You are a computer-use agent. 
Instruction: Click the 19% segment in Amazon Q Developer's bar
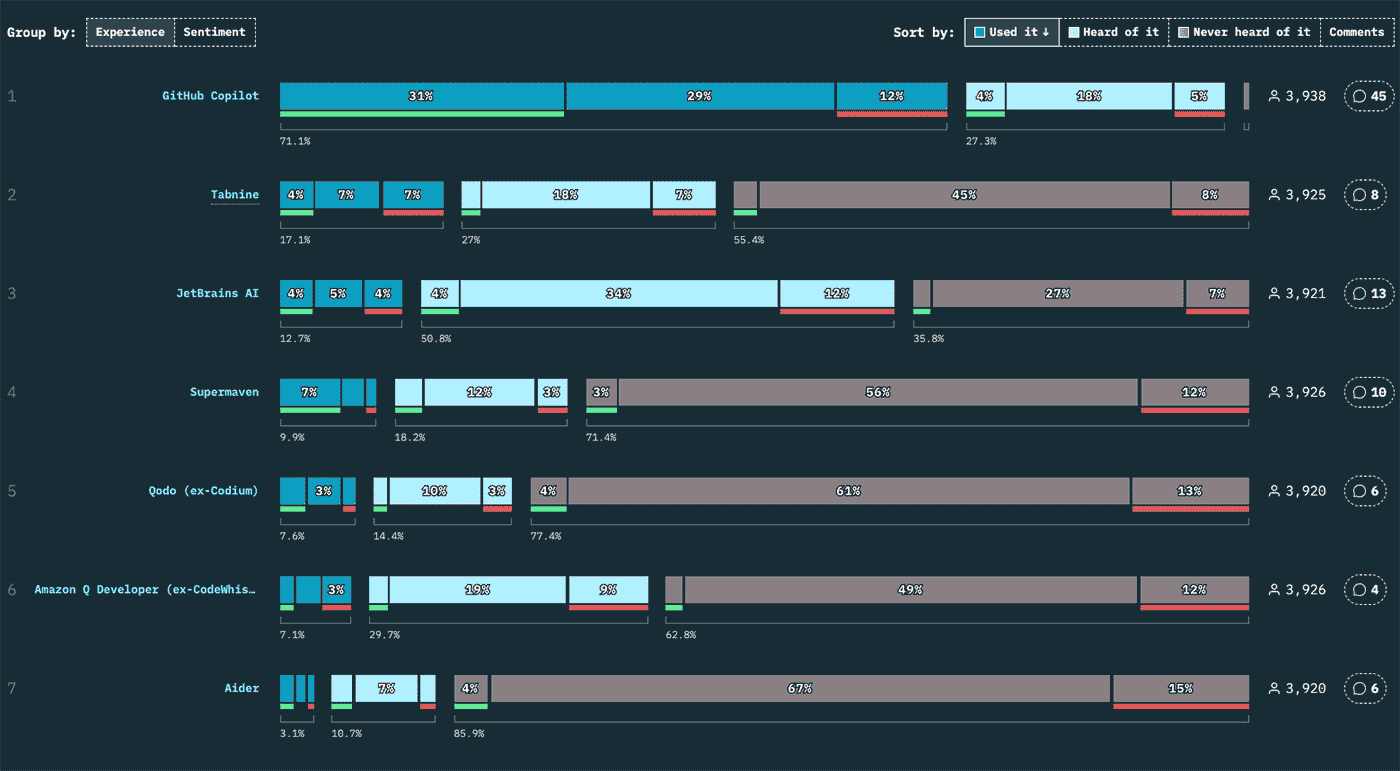[478, 590]
